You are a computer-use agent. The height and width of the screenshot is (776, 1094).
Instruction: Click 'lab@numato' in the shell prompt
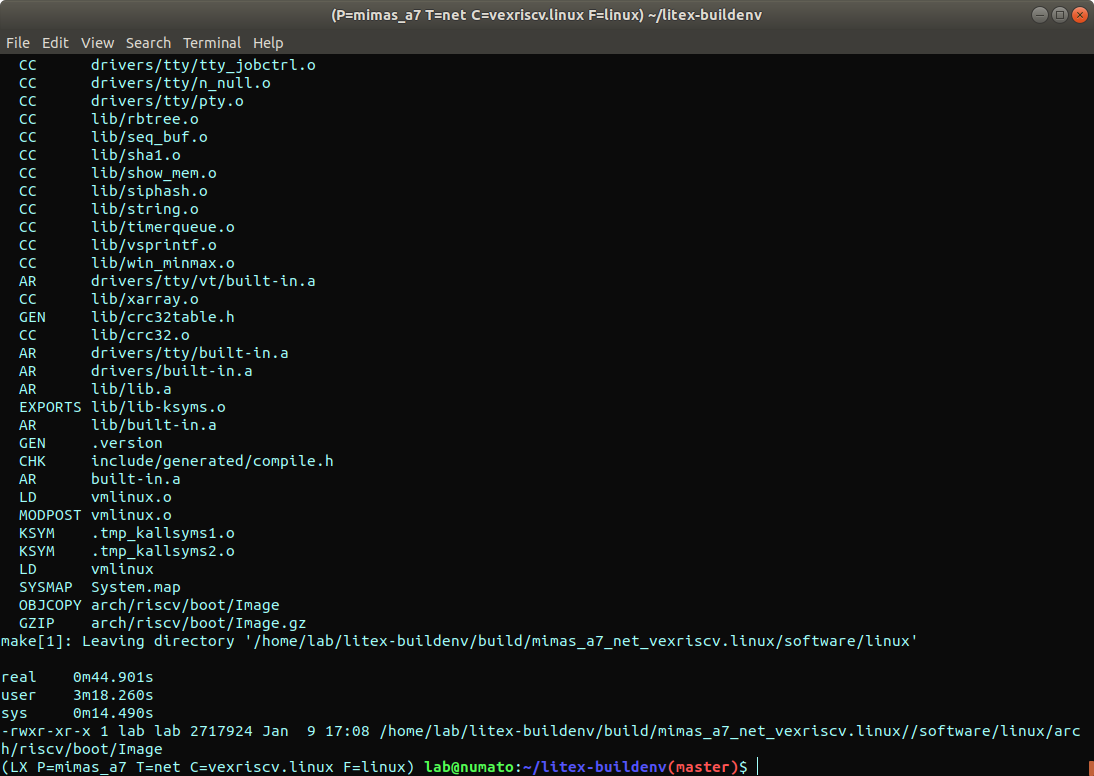pyautogui.click(x=468, y=767)
